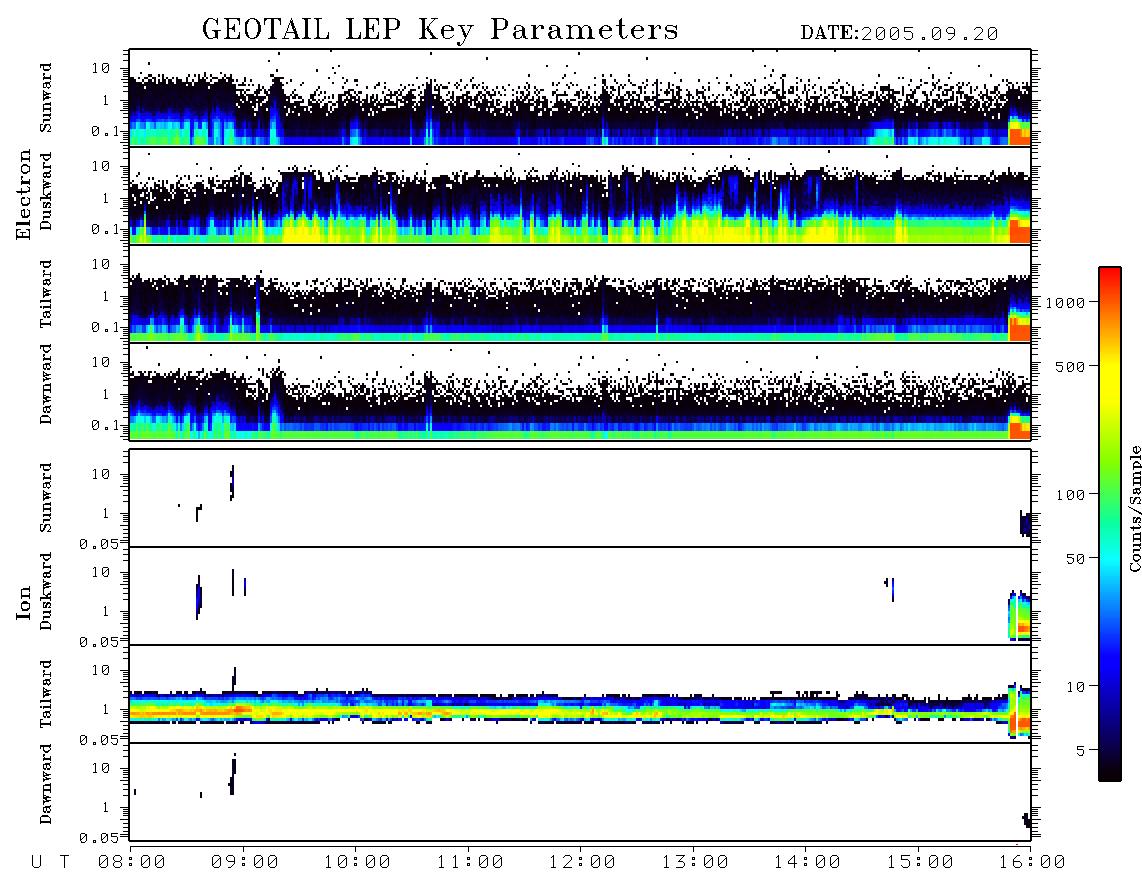This screenshot has width=1142, height=880.
Task: Click the 5 colorbar tick label
Action: 1081,751
